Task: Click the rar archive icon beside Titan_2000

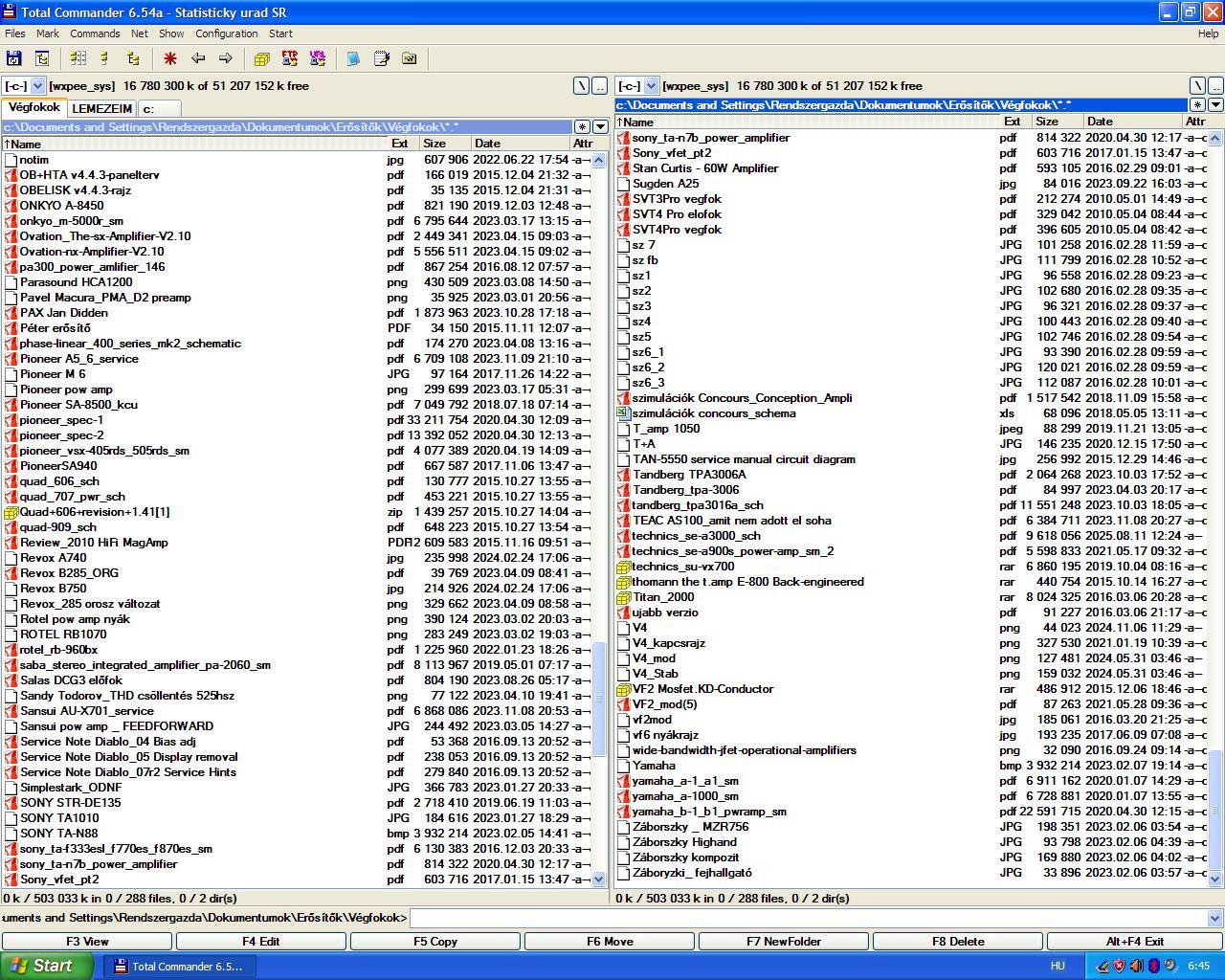Action: click(x=624, y=597)
